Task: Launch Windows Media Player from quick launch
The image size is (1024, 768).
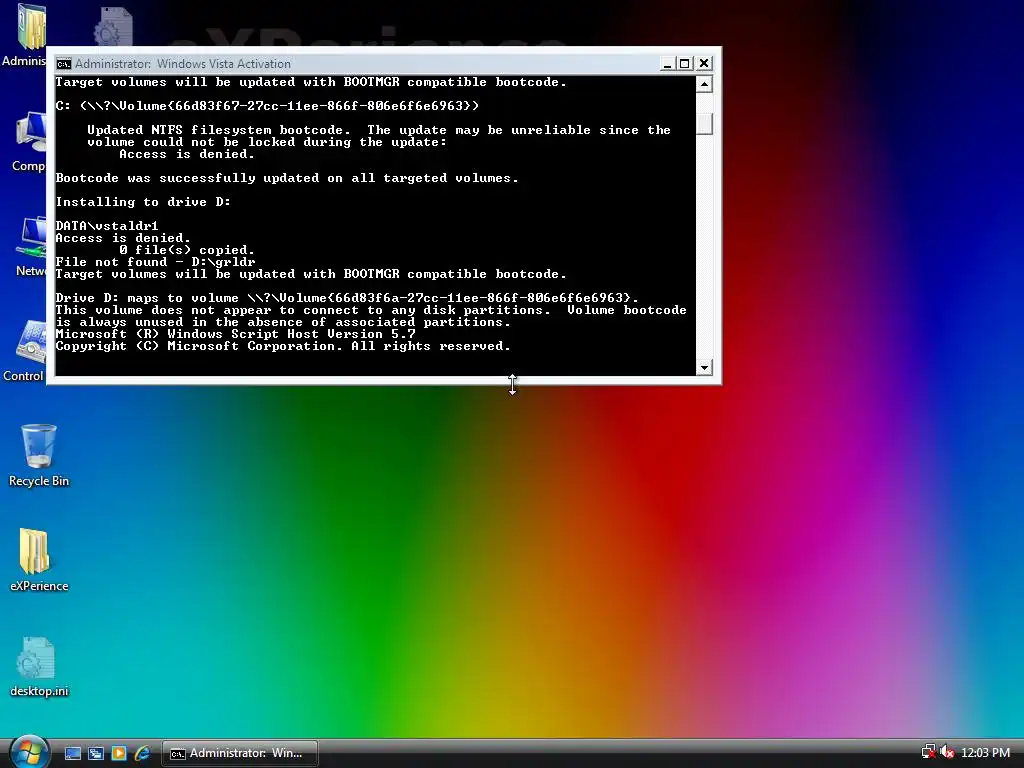Action: [x=119, y=753]
